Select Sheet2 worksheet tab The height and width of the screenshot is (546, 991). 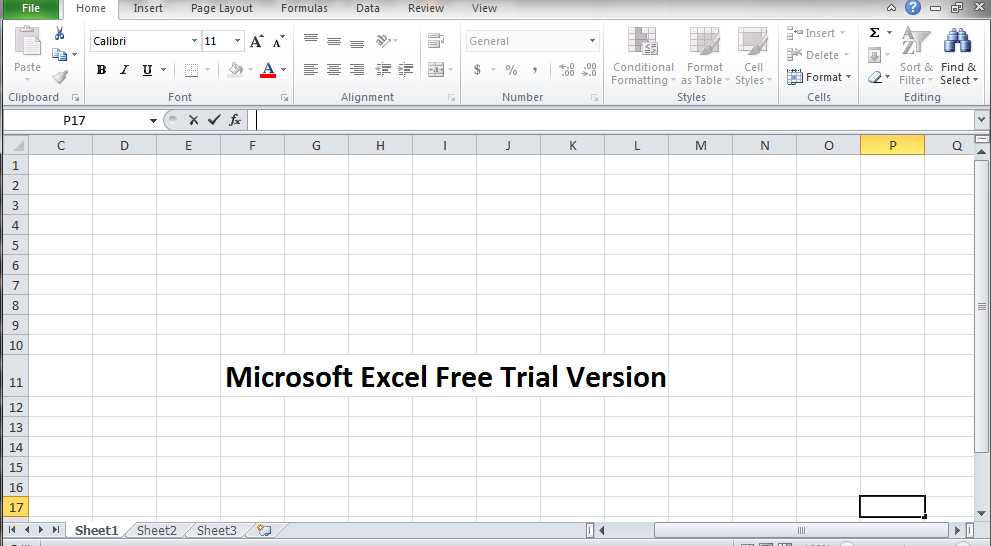click(157, 531)
